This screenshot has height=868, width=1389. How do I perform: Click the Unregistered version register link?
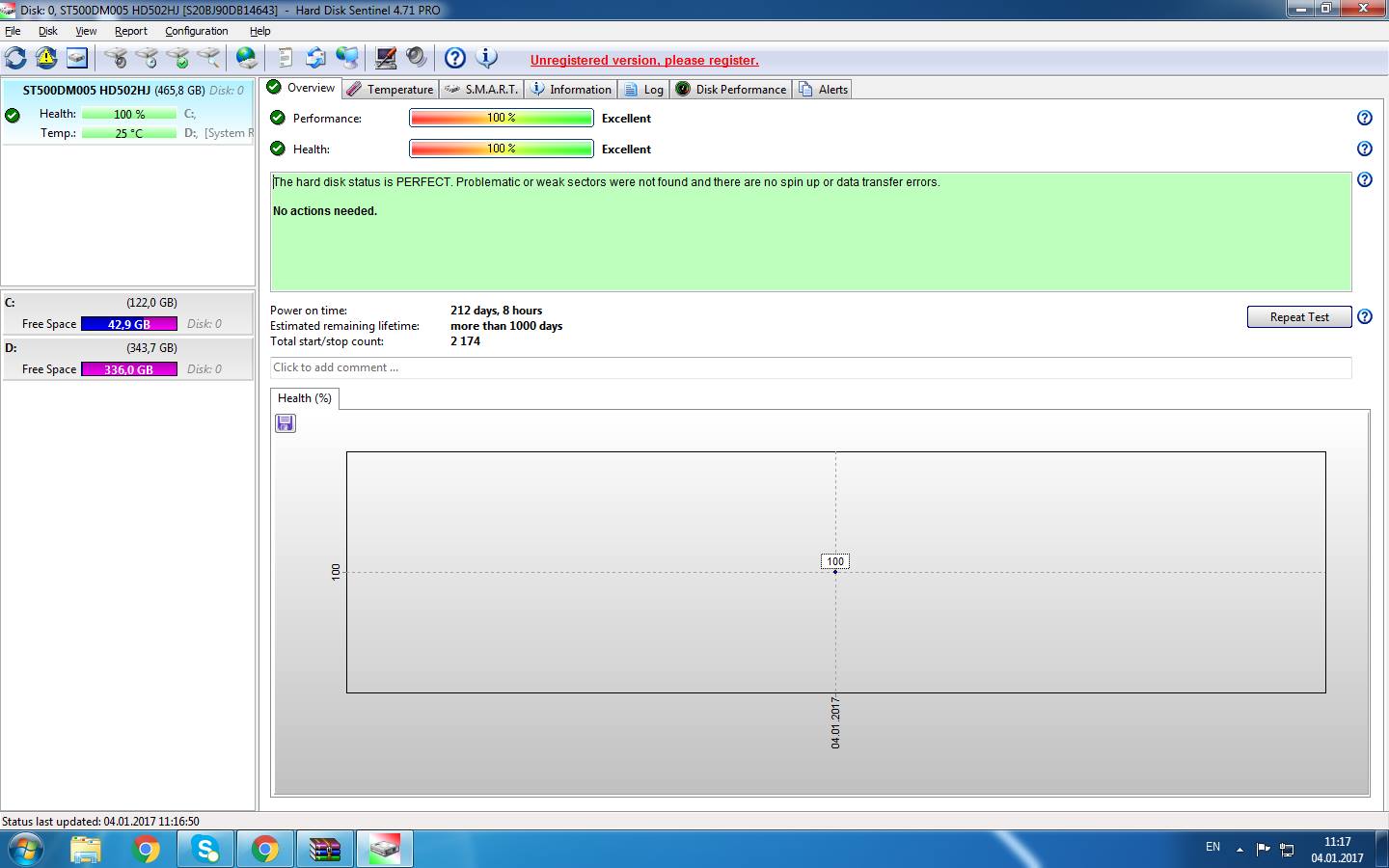pyautogui.click(x=644, y=60)
